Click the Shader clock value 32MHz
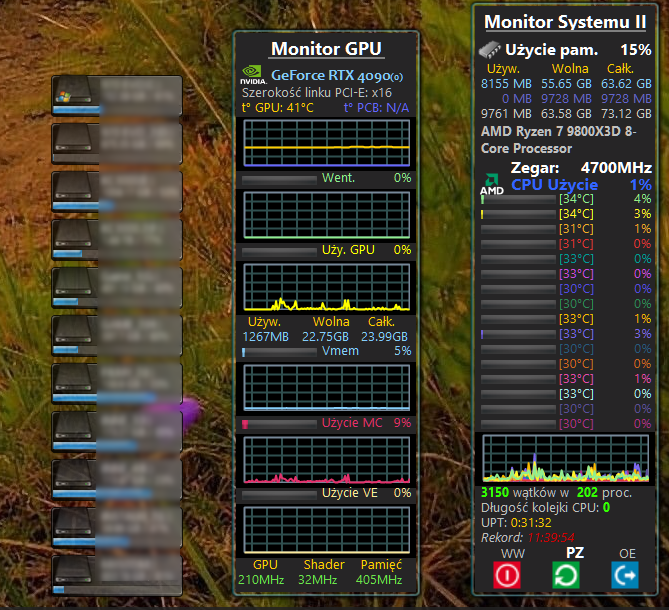 click(x=317, y=580)
